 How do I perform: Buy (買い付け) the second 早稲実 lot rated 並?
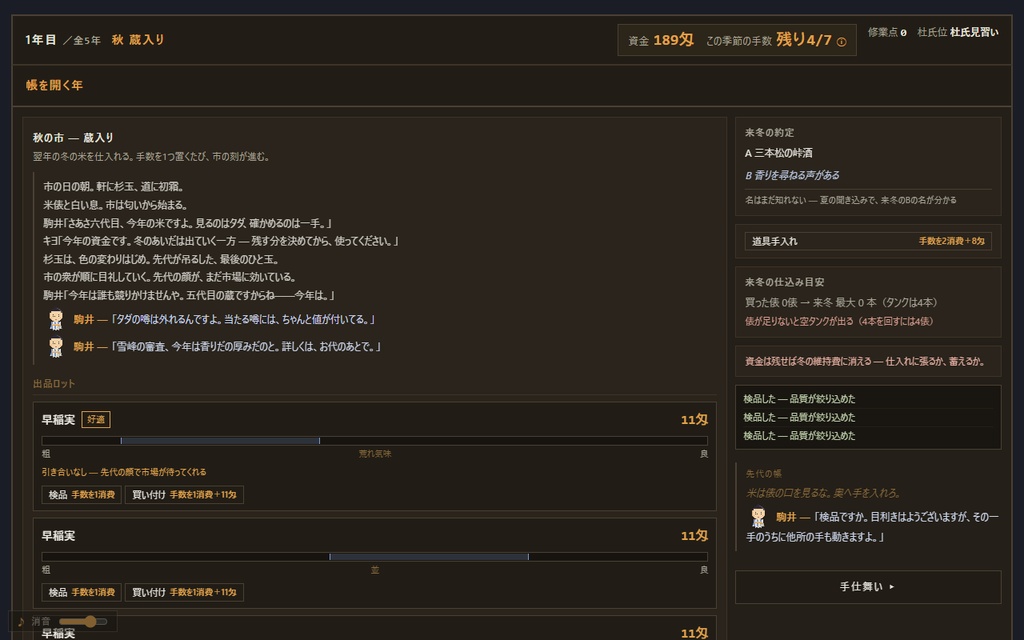(184, 592)
